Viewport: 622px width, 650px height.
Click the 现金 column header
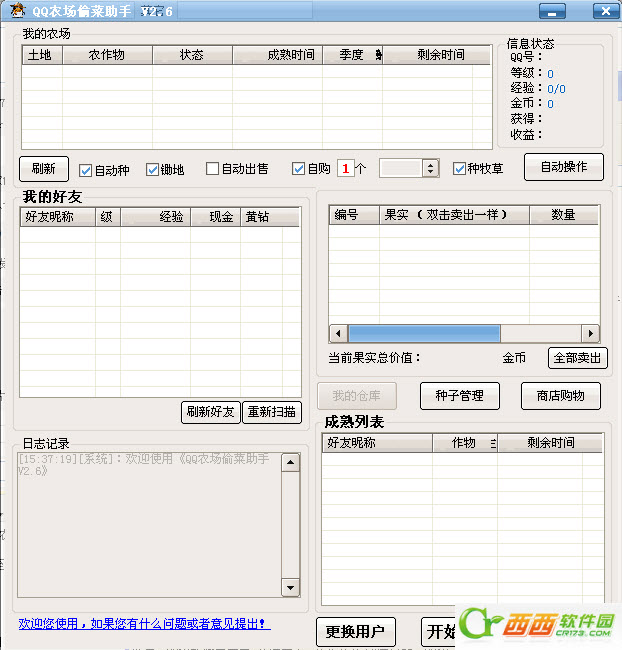216,217
